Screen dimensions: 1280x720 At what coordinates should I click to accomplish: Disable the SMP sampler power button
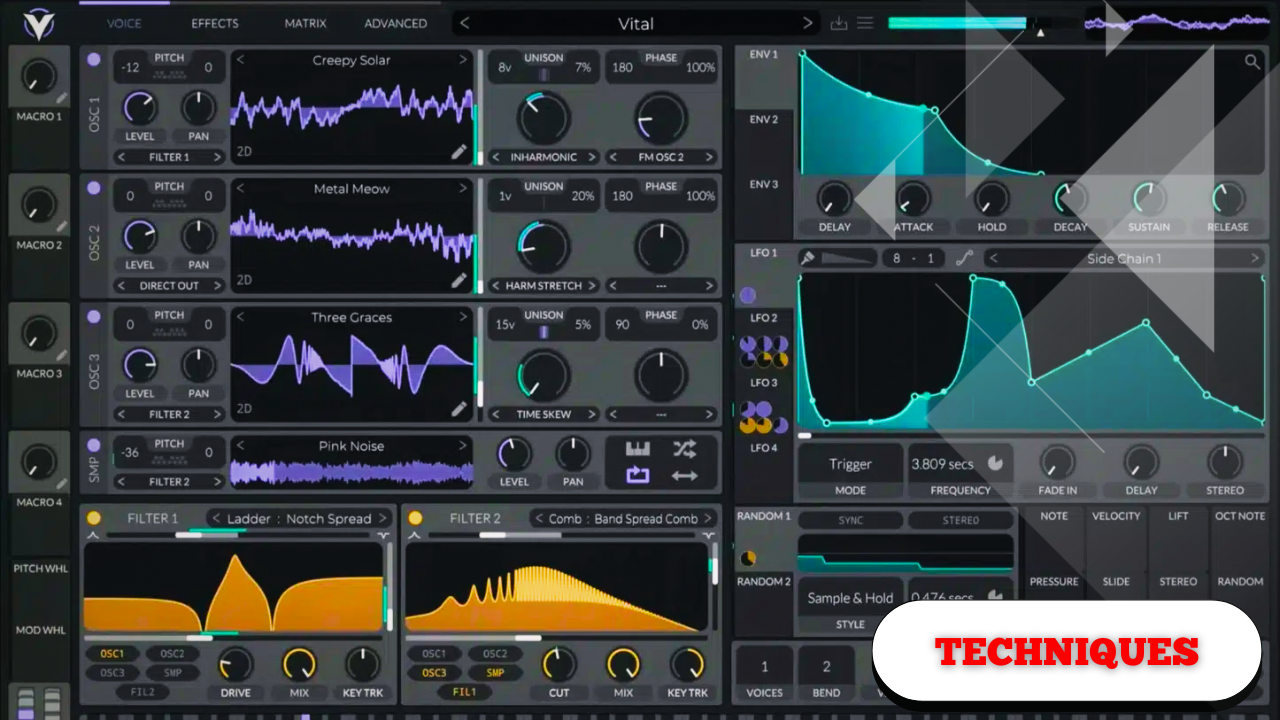click(x=94, y=446)
